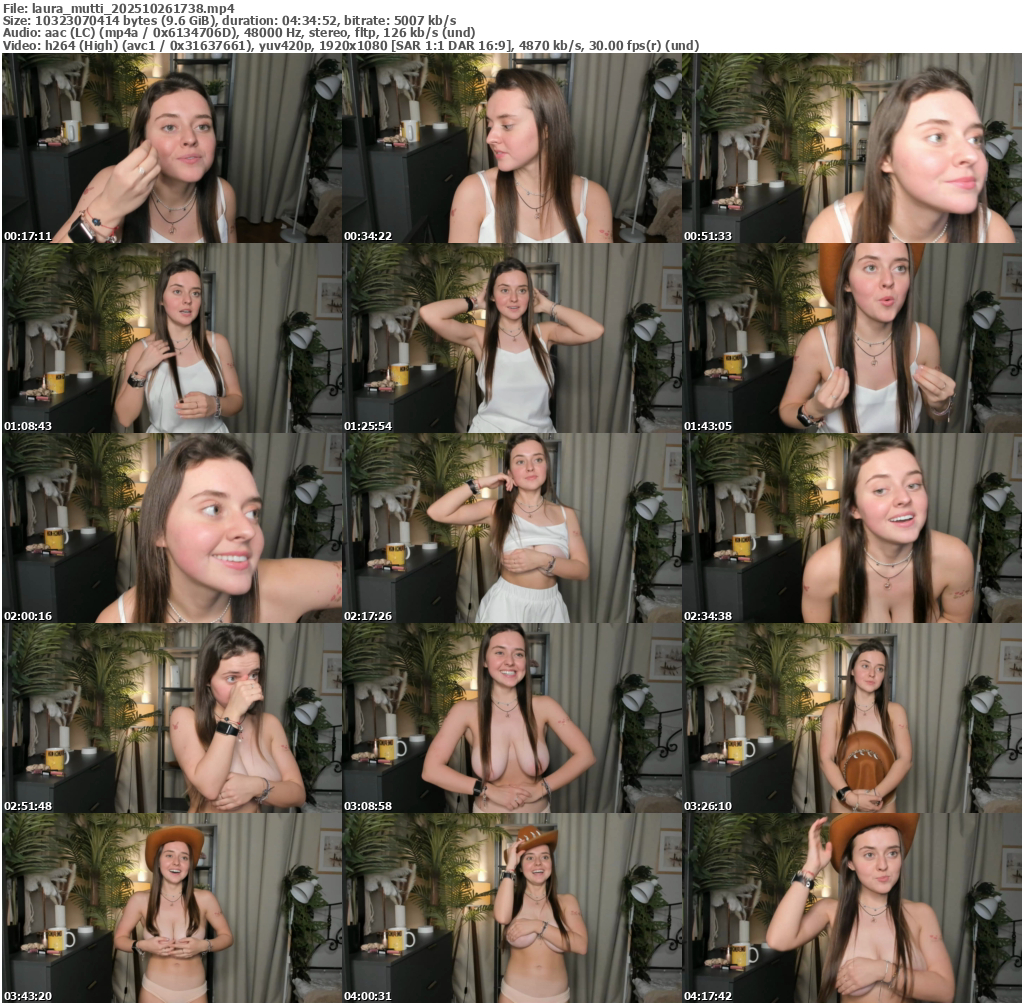Screen dimensions: 1024x1003
Task: Open the frame at 01:08:43
Action: point(172,338)
